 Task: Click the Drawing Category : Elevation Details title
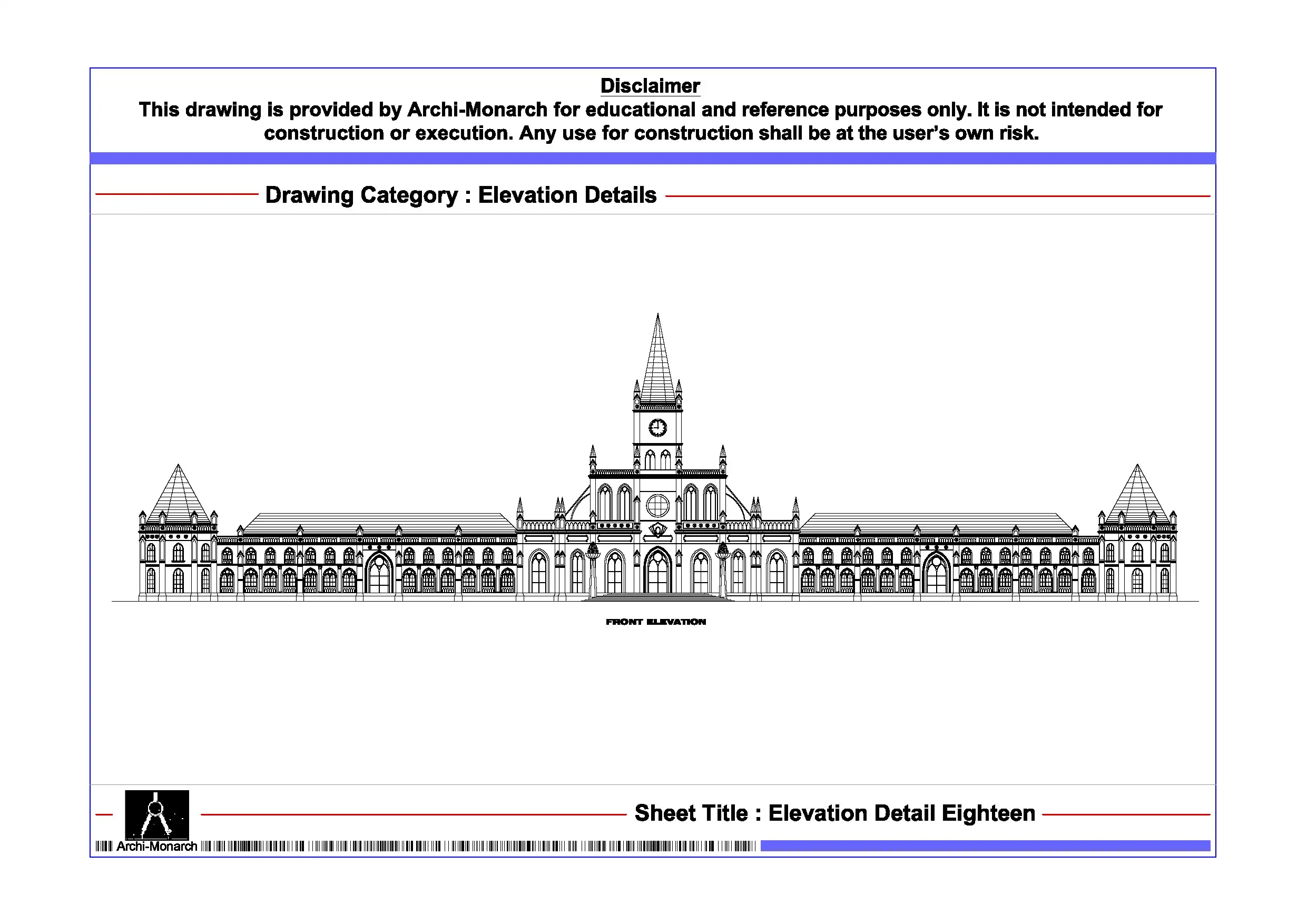click(460, 195)
